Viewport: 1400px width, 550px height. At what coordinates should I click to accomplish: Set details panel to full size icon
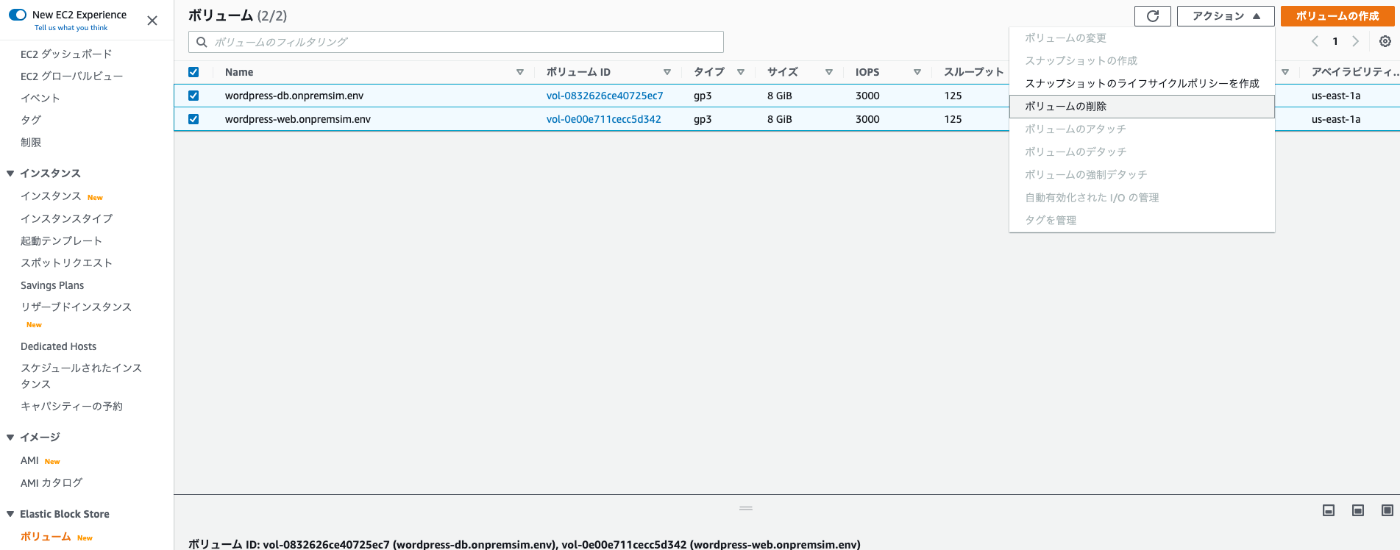click(1387, 510)
